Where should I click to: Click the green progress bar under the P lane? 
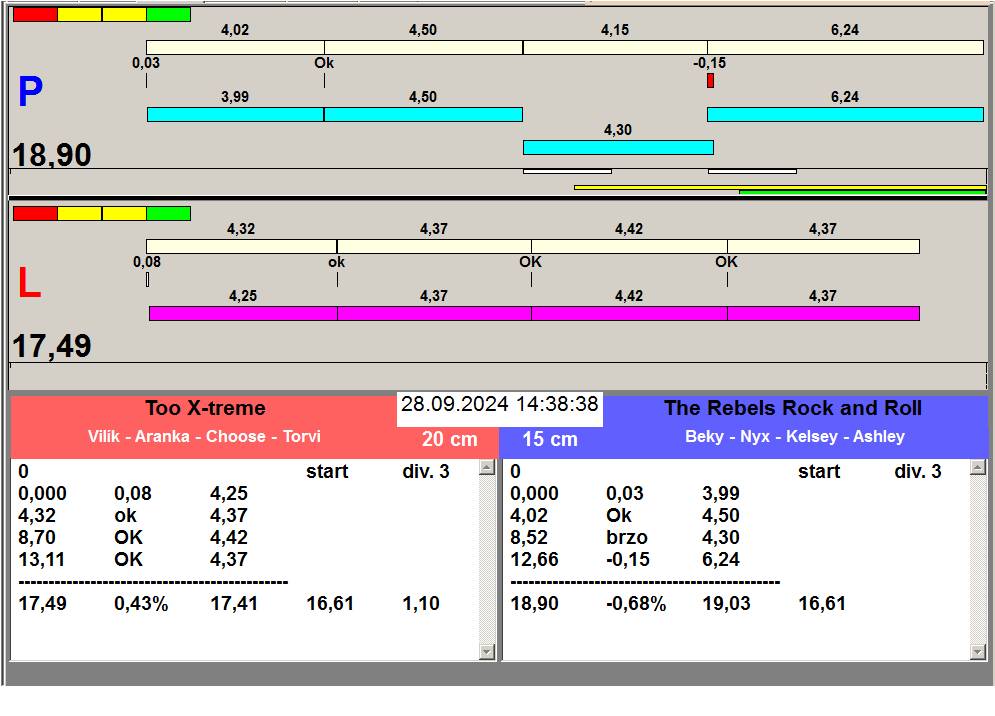pos(862,192)
